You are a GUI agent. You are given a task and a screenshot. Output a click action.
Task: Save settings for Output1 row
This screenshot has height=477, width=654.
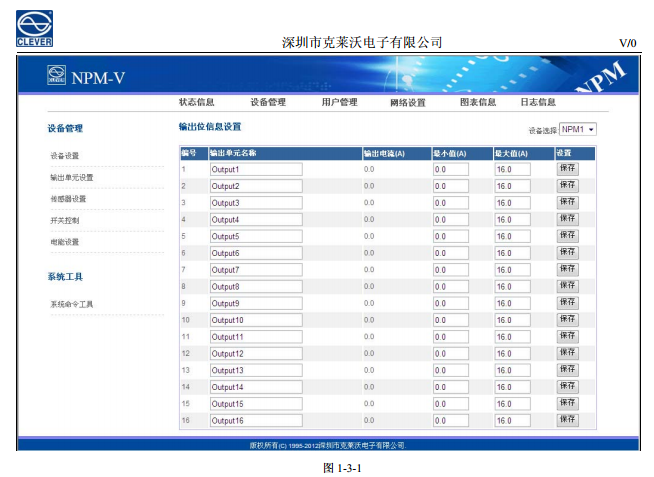[568, 169]
